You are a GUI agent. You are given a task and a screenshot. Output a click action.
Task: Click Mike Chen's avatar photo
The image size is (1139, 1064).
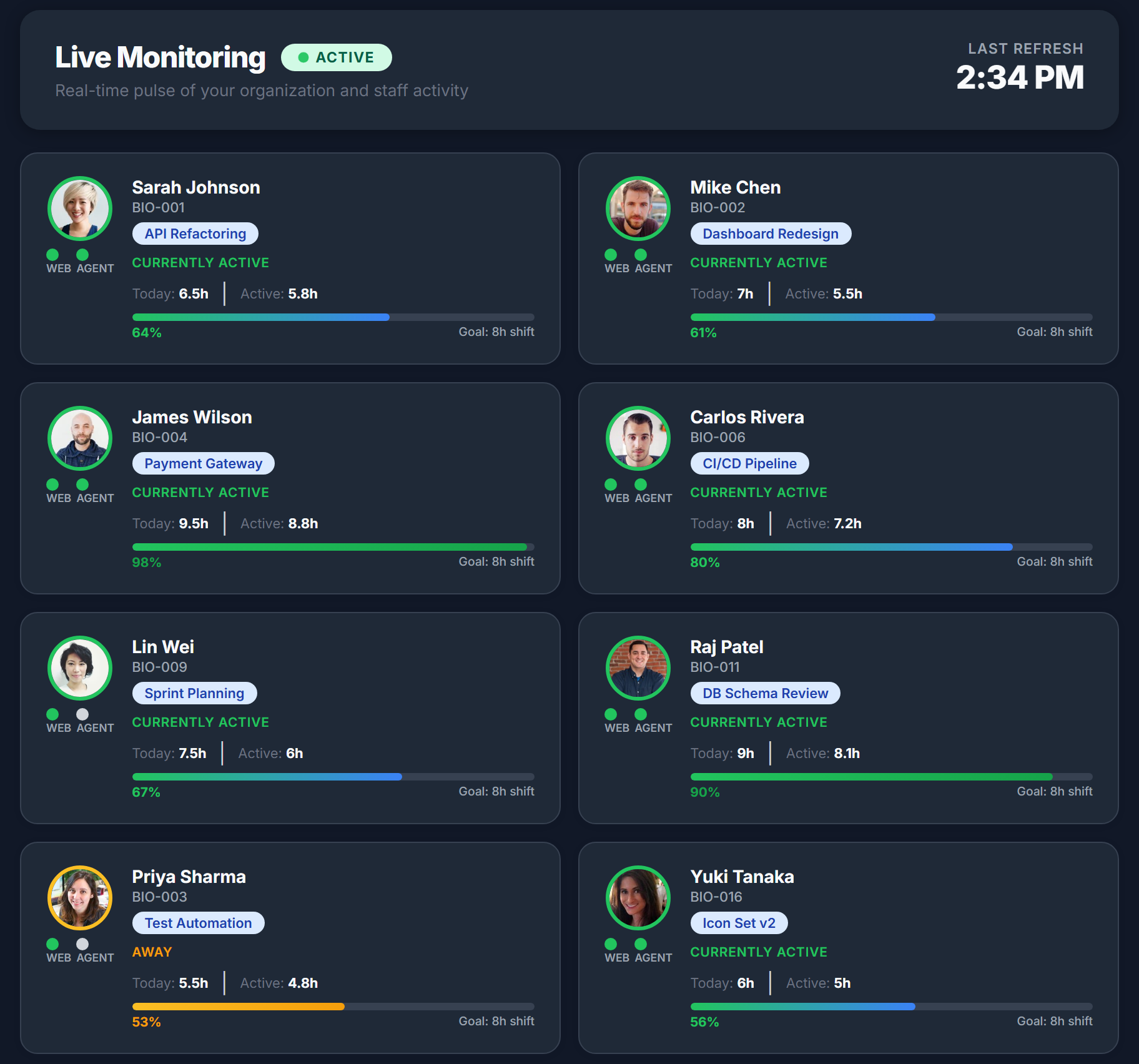point(638,209)
